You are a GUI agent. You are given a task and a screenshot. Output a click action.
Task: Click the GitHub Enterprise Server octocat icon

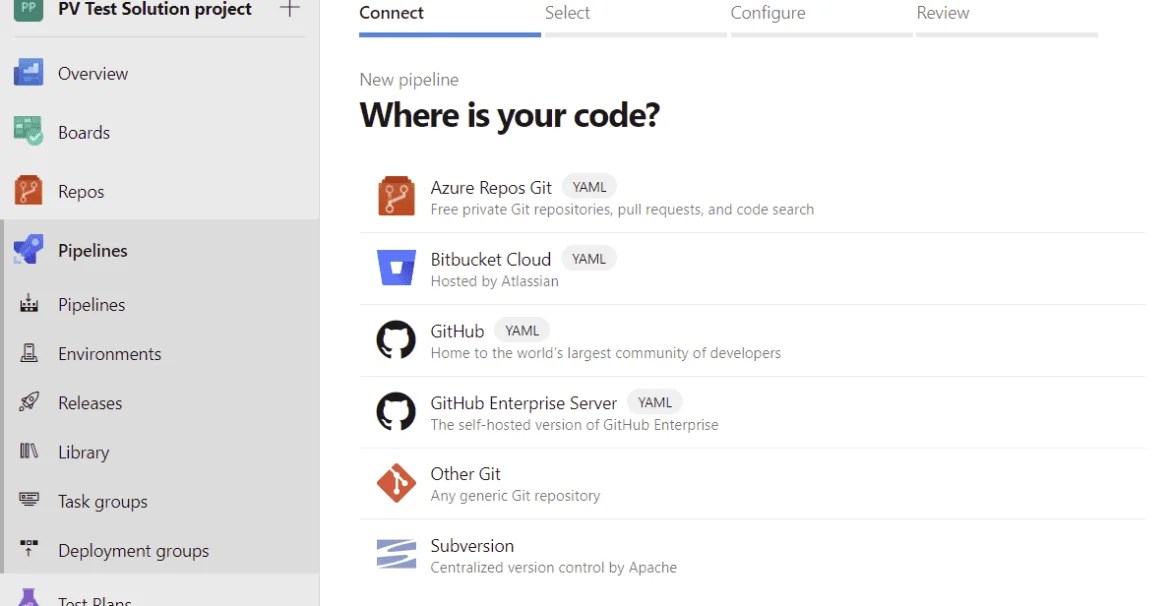[x=396, y=411]
